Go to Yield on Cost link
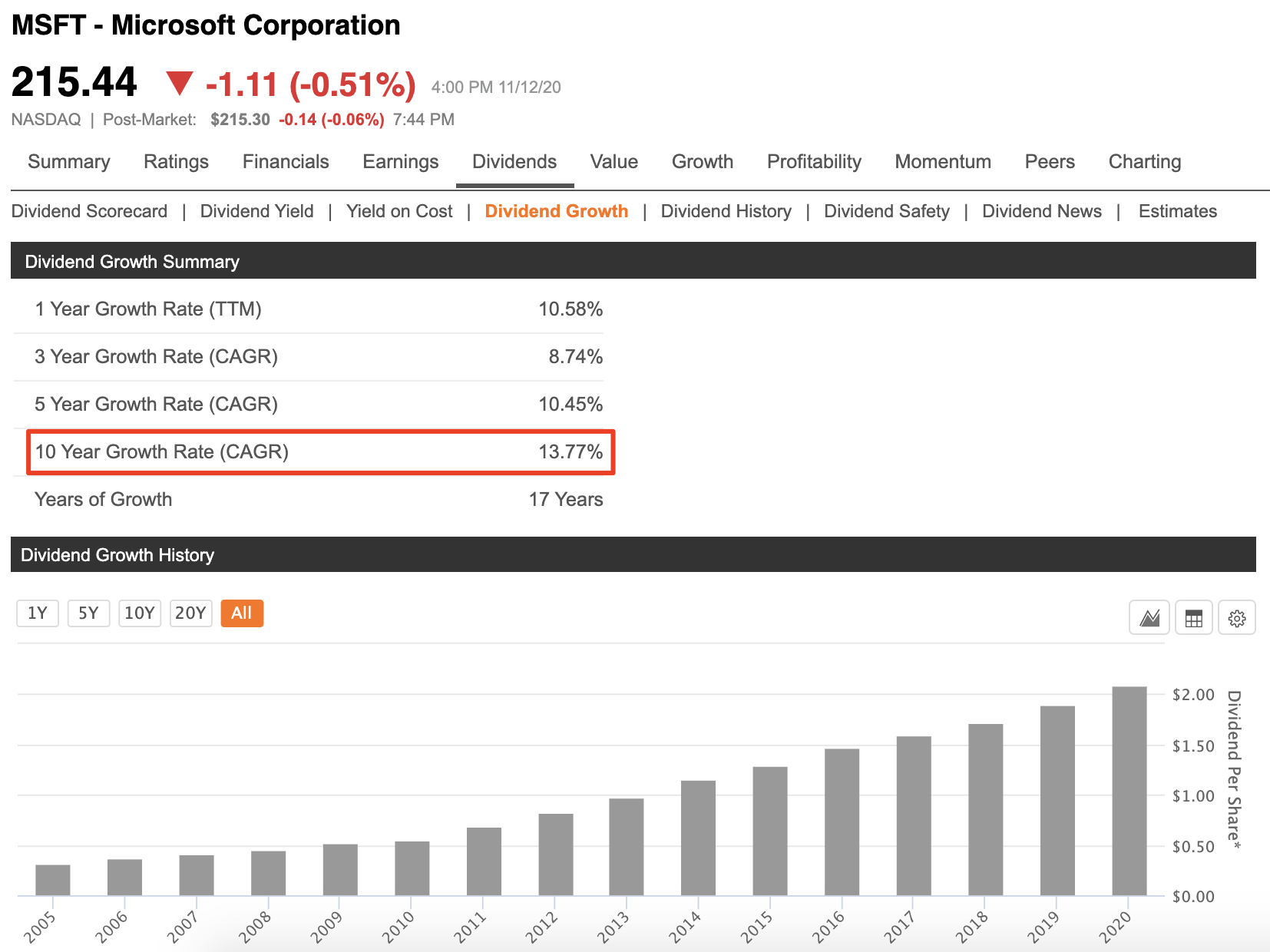1270x952 pixels. coord(399,211)
